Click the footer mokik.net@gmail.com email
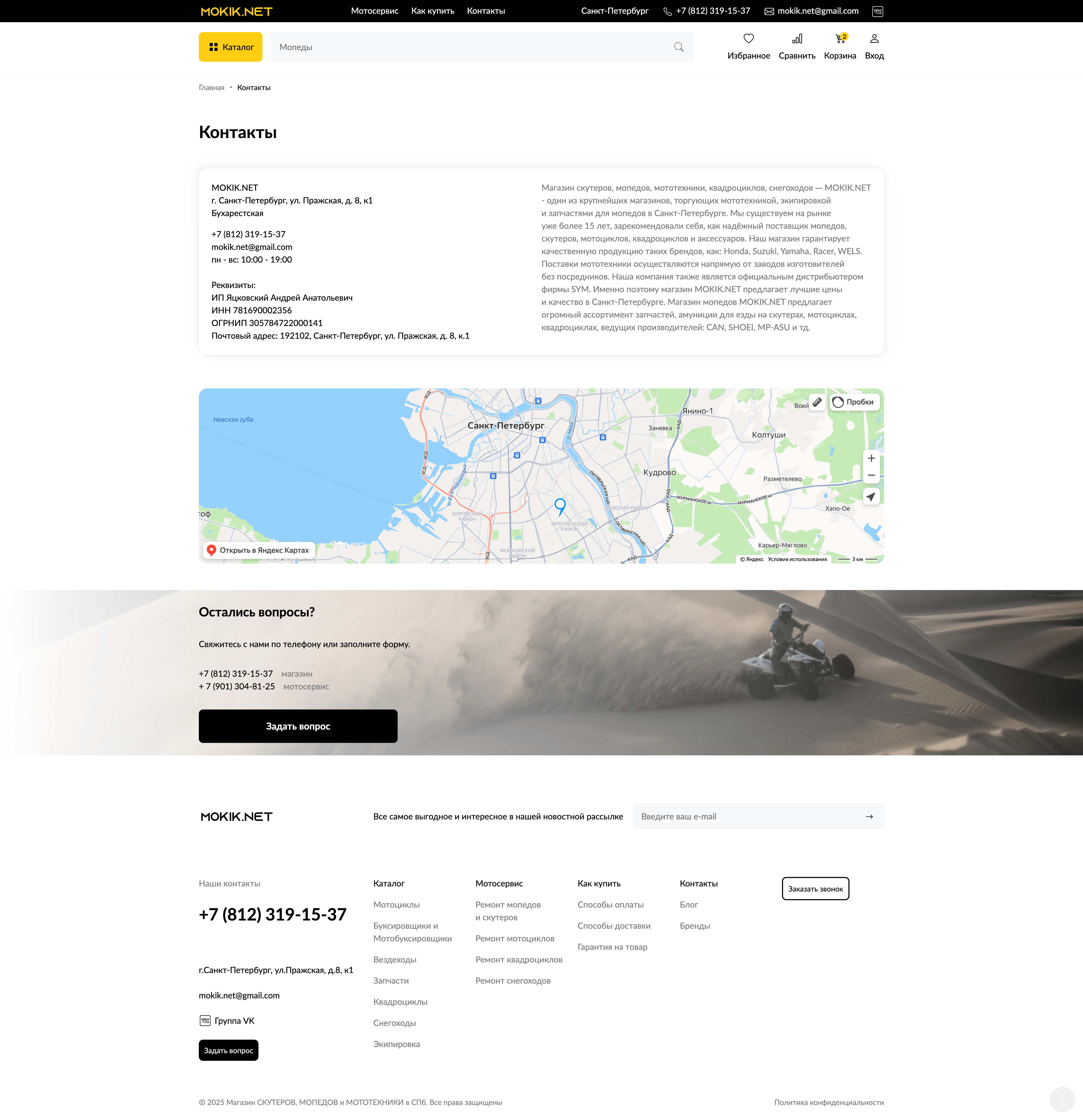Screen dimensions: 1083x1120 point(239,995)
